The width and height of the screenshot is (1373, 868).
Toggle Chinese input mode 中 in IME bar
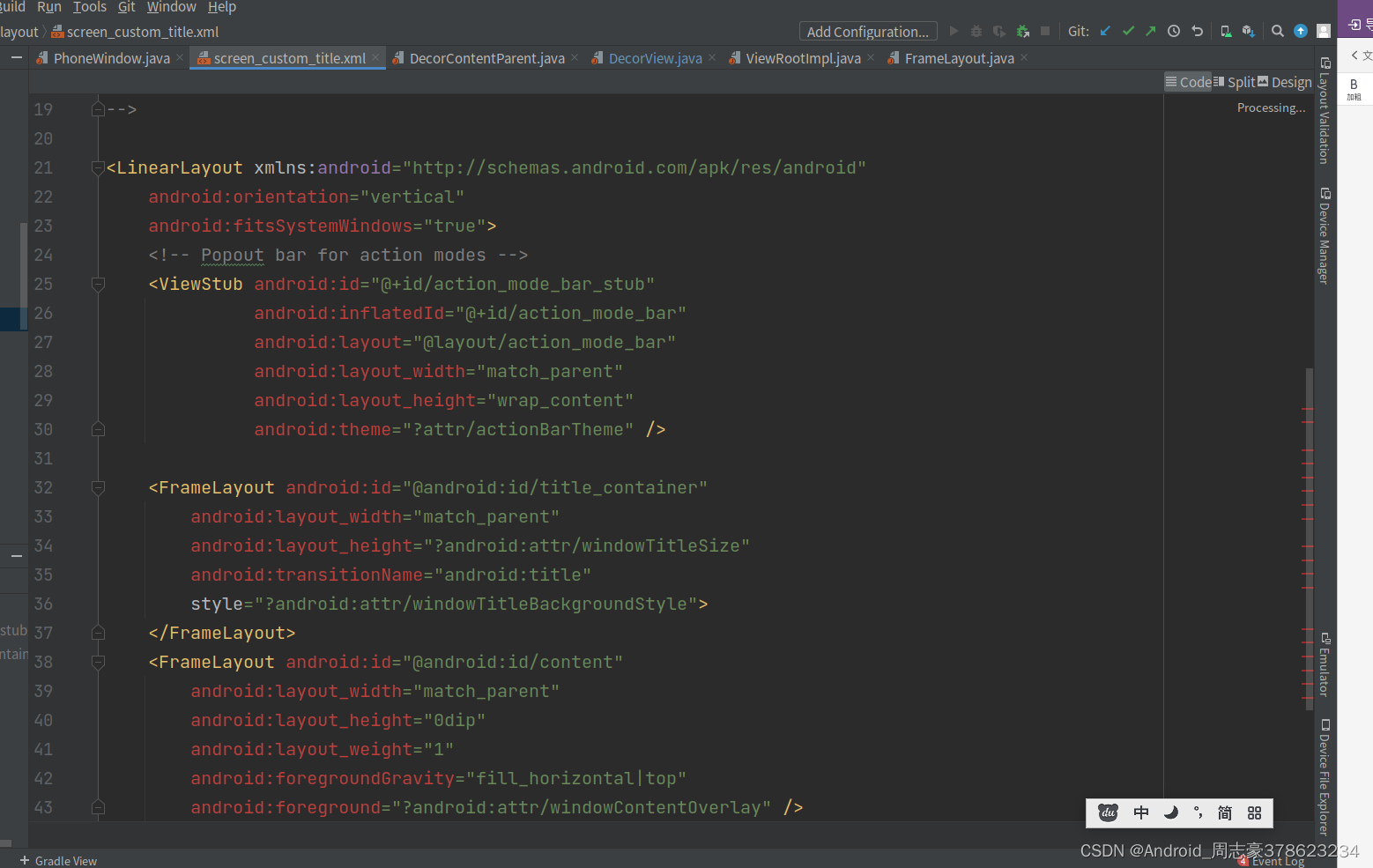(x=1141, y=812)
